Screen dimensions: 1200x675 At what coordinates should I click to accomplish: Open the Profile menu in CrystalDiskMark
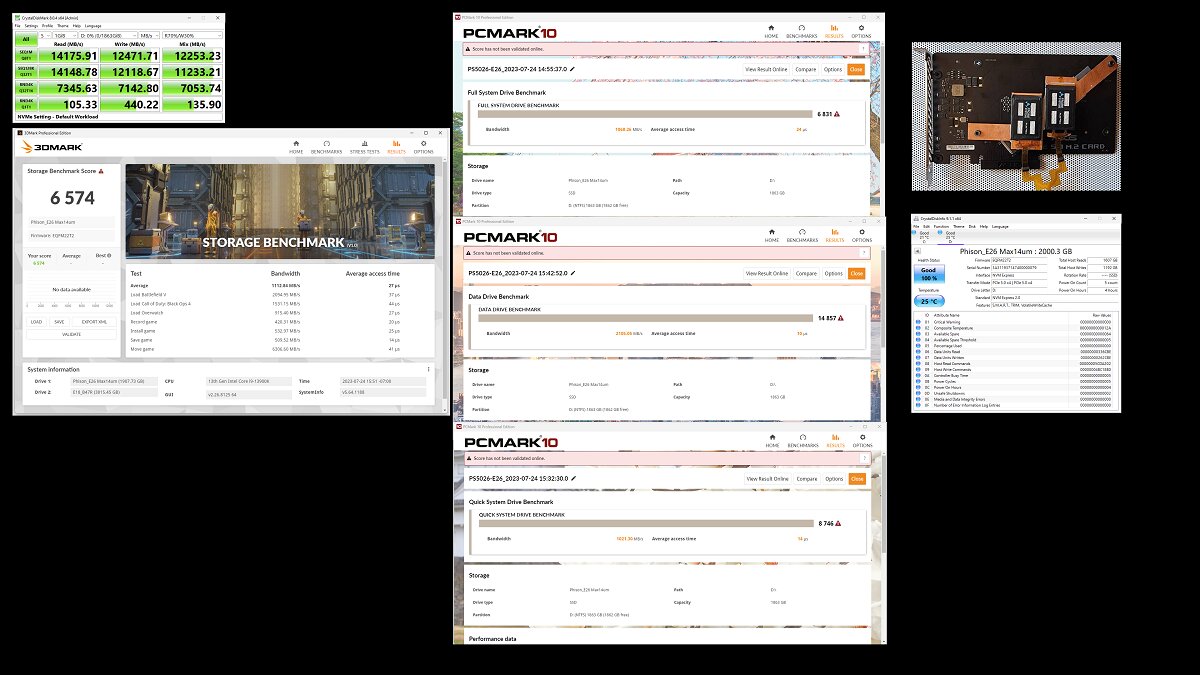pos(47,26)
